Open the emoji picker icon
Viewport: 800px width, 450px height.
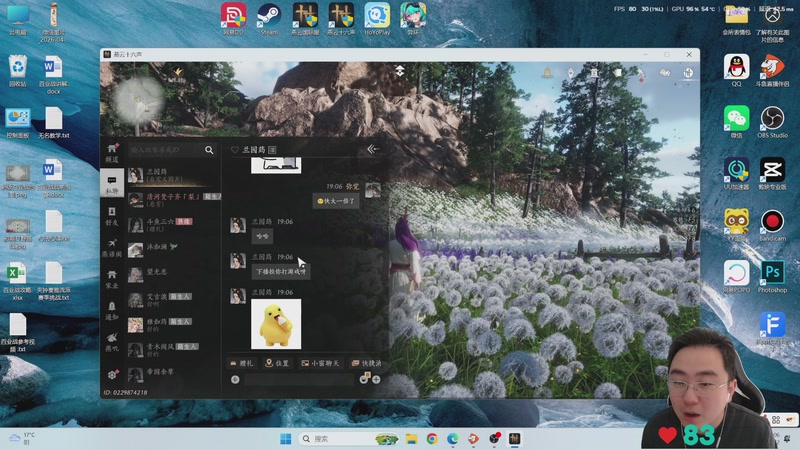point(364,379)
